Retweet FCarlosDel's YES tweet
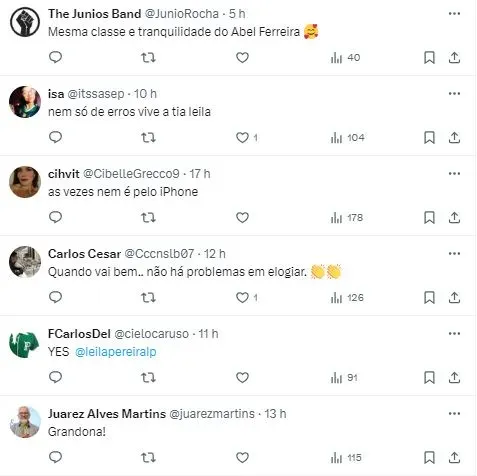 click(148, 377)
